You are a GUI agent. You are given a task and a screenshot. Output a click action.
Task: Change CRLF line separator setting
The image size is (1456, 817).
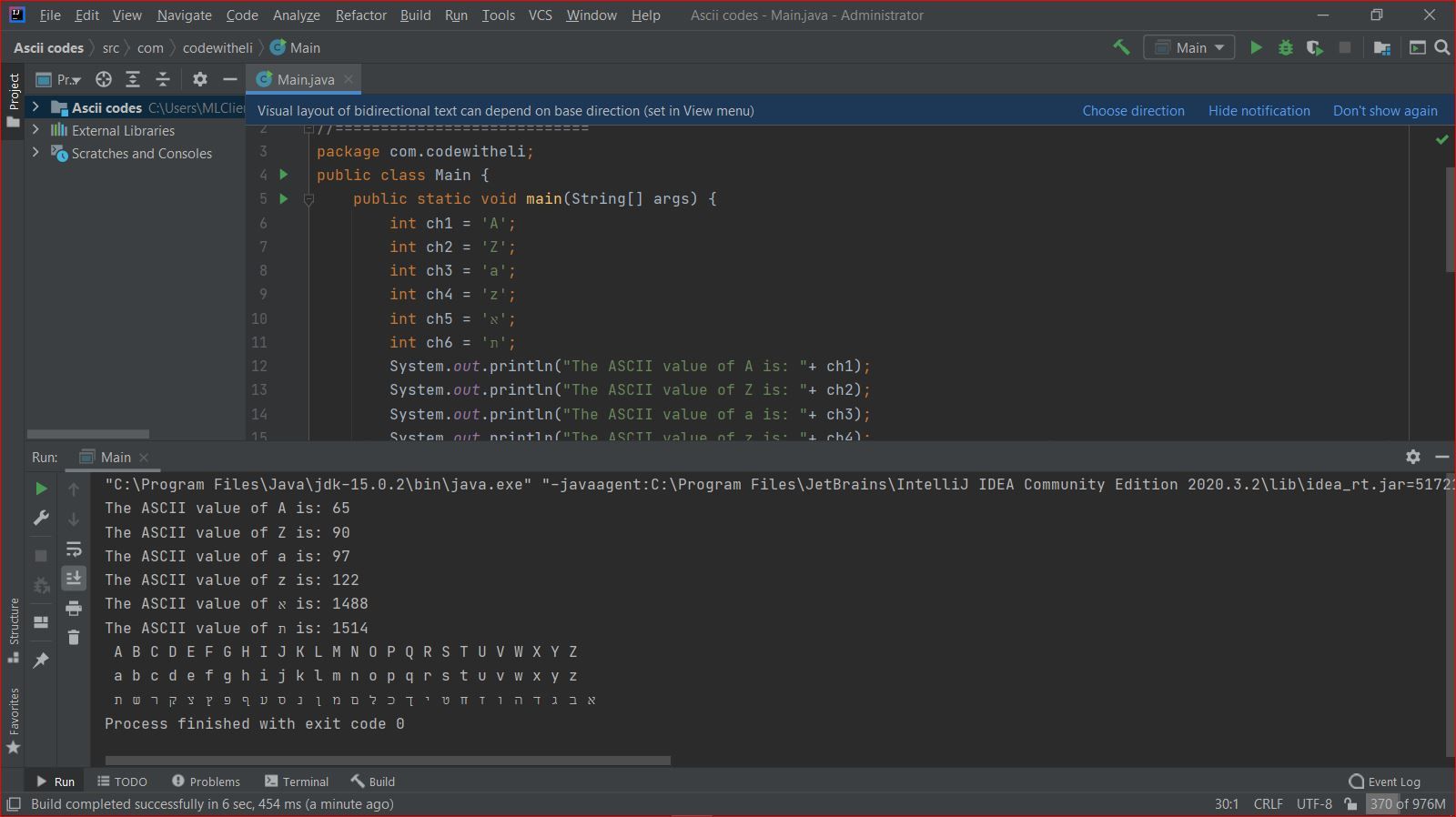(x=1268, y=804)
